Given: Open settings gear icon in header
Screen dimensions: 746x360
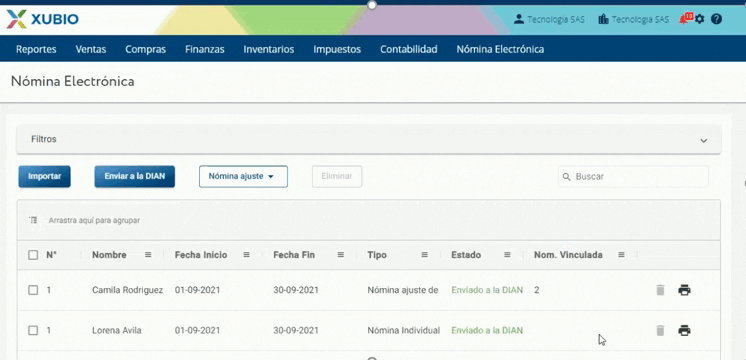Looking at the screenshot, I should tap(699, 19).
